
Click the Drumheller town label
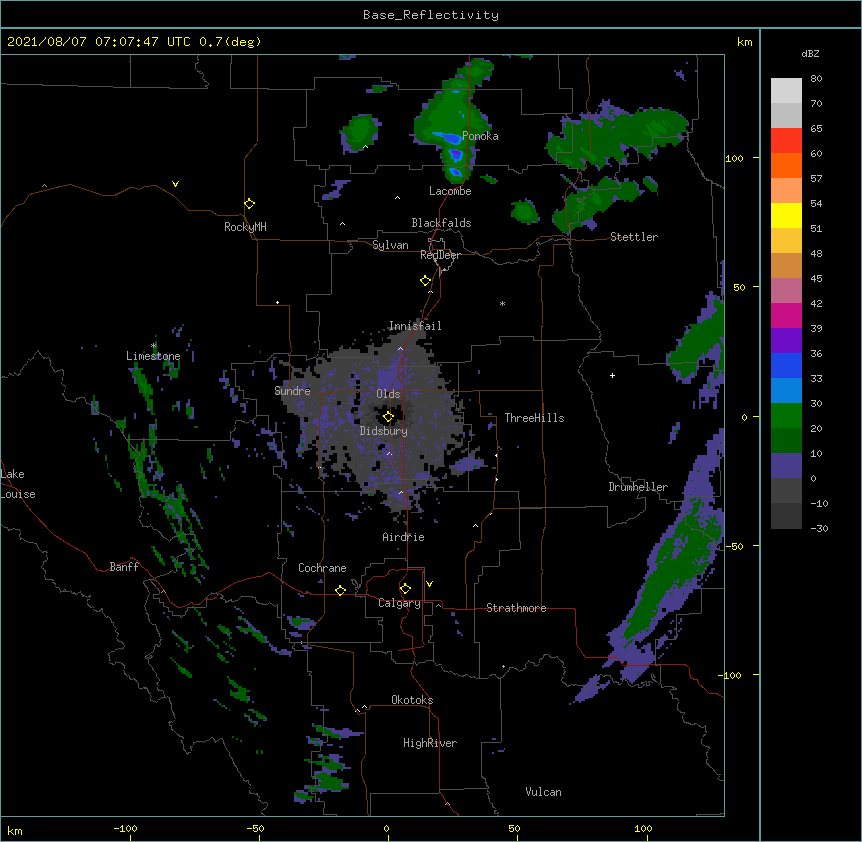point(638,487)
